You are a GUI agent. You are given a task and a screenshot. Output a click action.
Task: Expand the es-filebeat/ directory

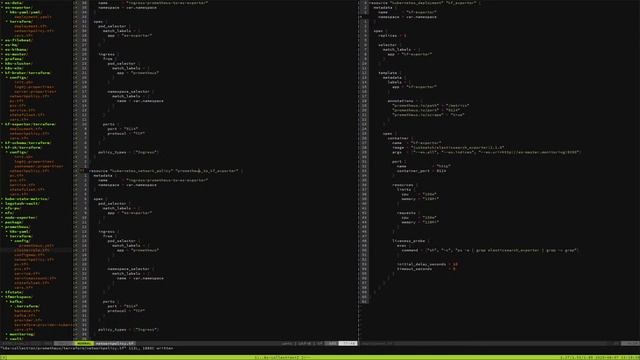18,40
